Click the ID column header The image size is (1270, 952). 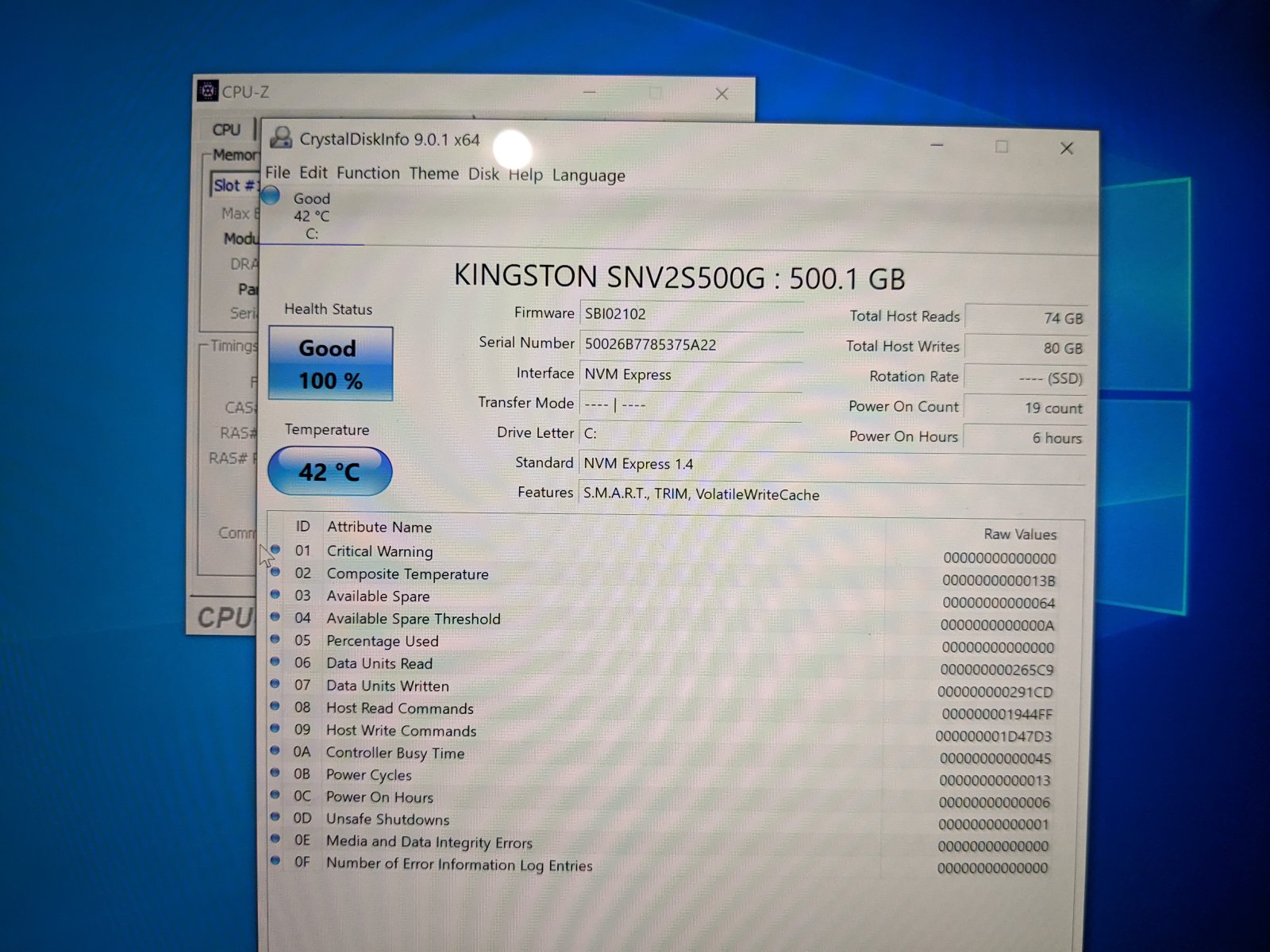(x=302, y=526)
